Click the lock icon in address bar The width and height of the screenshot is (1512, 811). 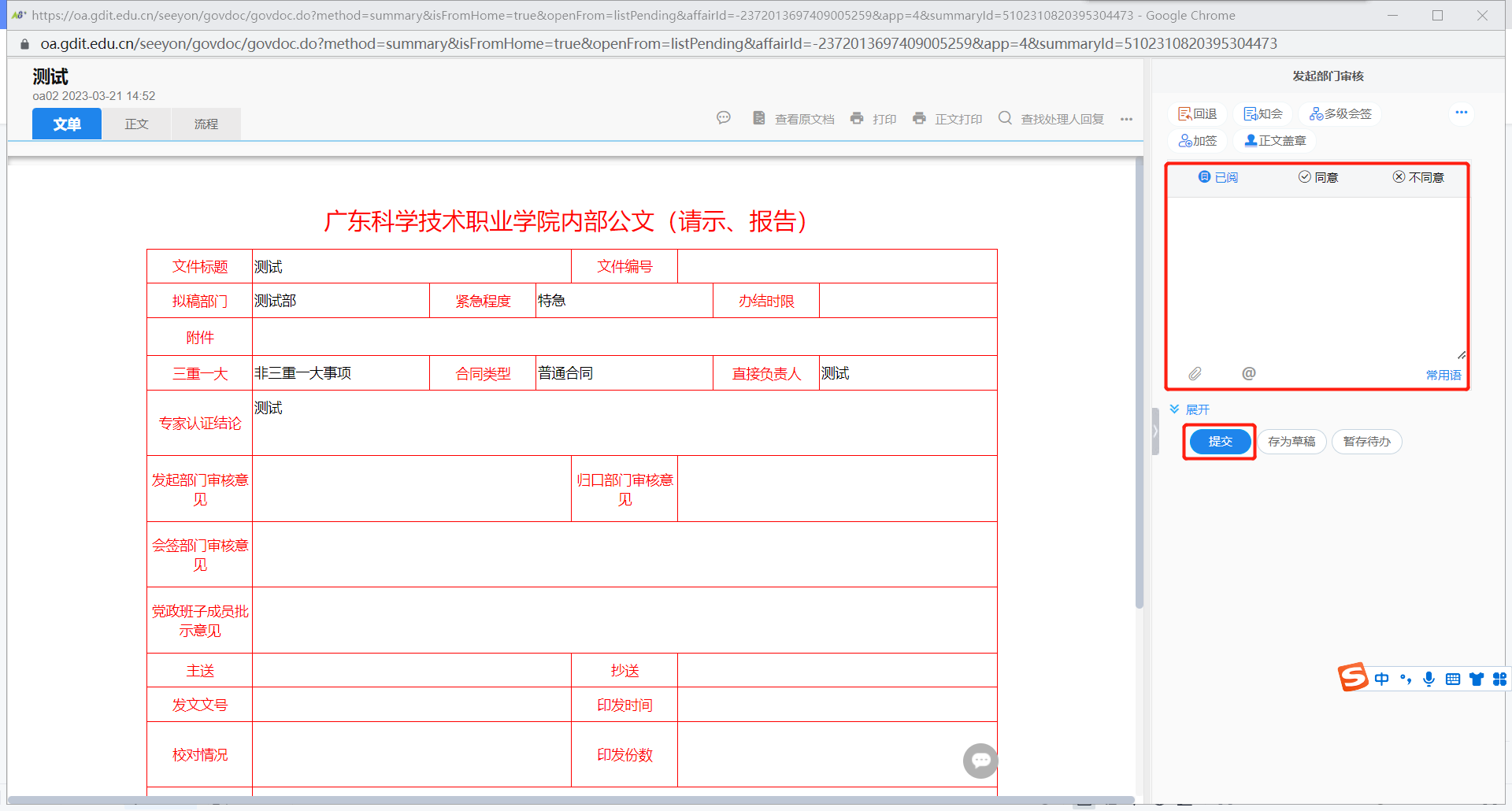click(24, 44)
